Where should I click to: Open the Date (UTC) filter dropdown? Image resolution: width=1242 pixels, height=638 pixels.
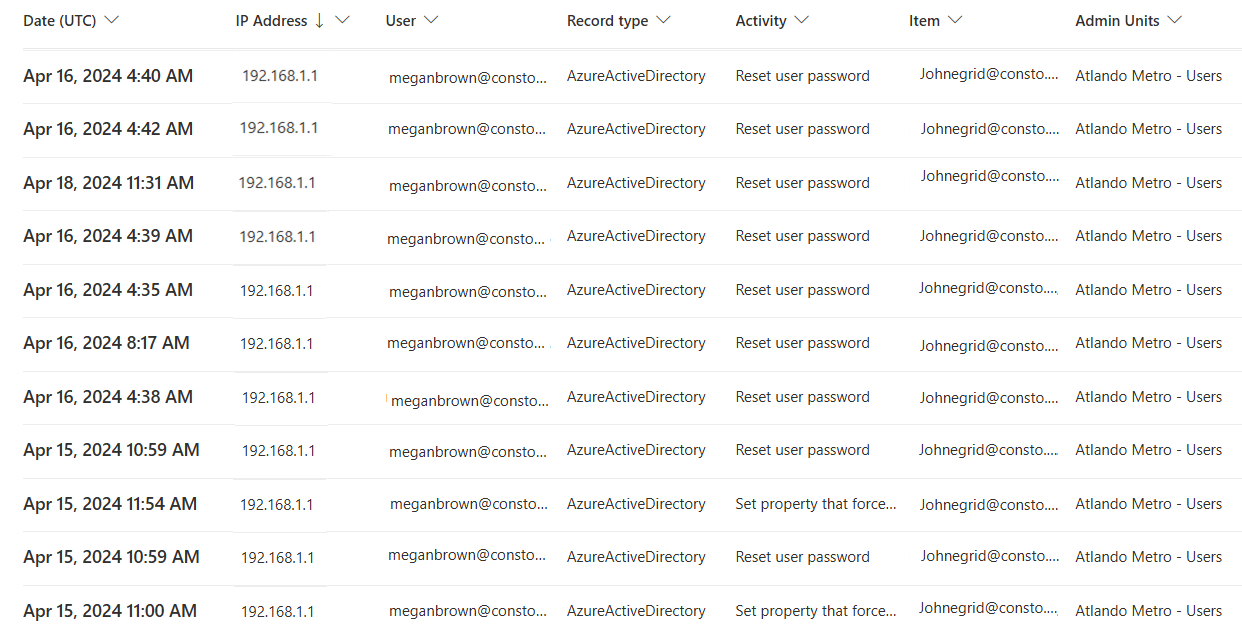pyautogui.click(x=112, y=19)
